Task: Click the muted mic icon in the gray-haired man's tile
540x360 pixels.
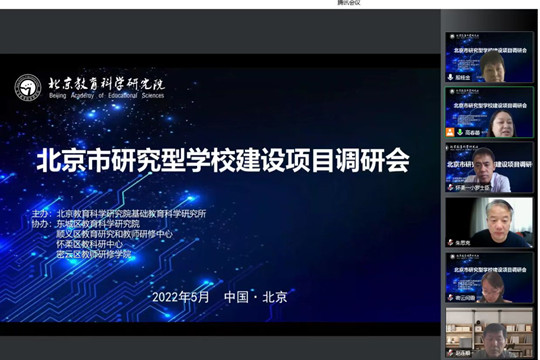Action: (450, 243)
